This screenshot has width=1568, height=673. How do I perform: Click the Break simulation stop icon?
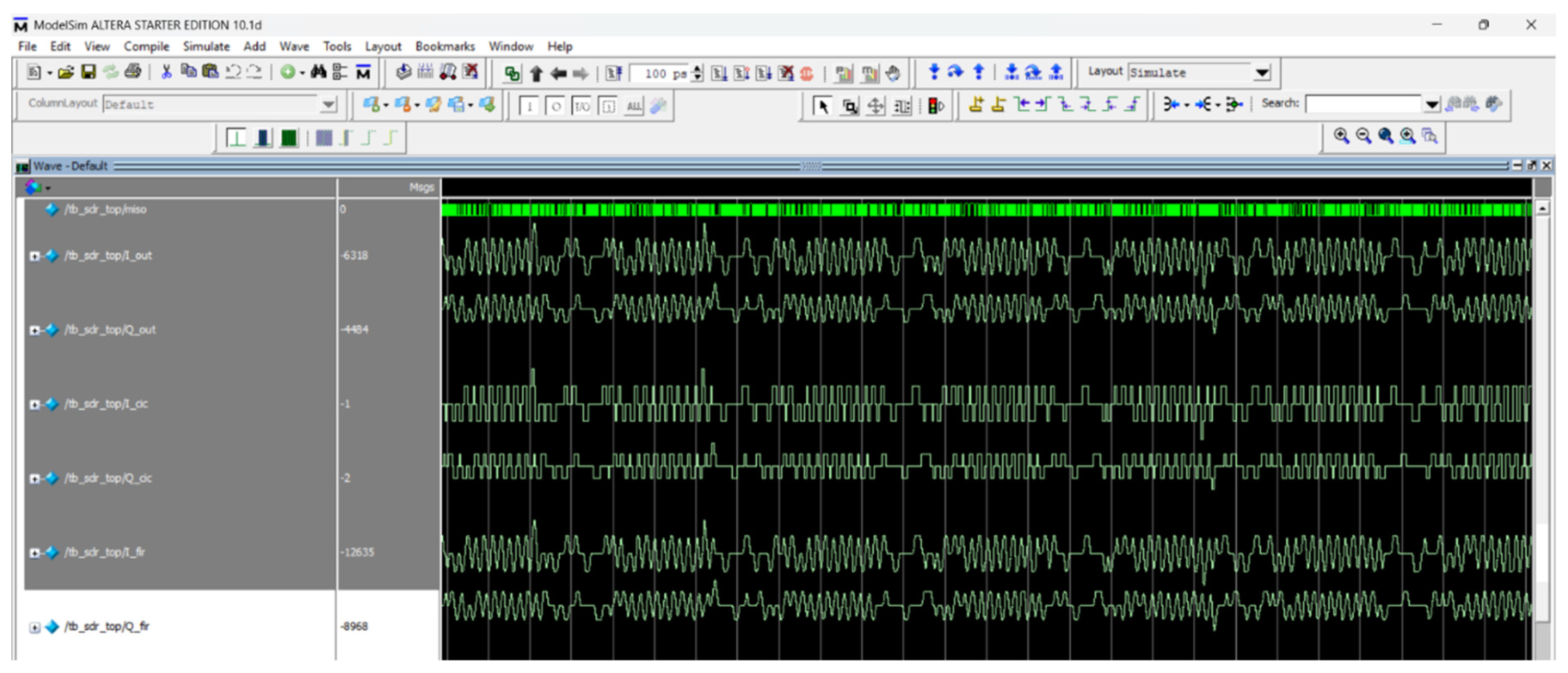pyautogui.click(x=807, y=74)
